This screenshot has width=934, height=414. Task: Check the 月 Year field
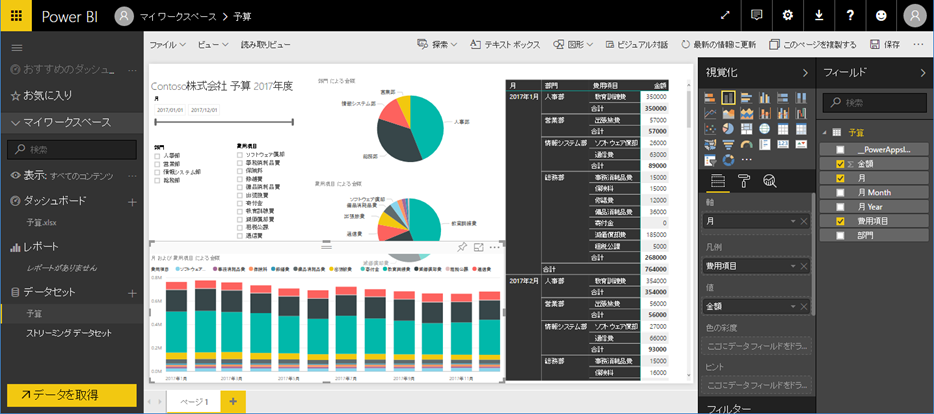tap(840, 207)
